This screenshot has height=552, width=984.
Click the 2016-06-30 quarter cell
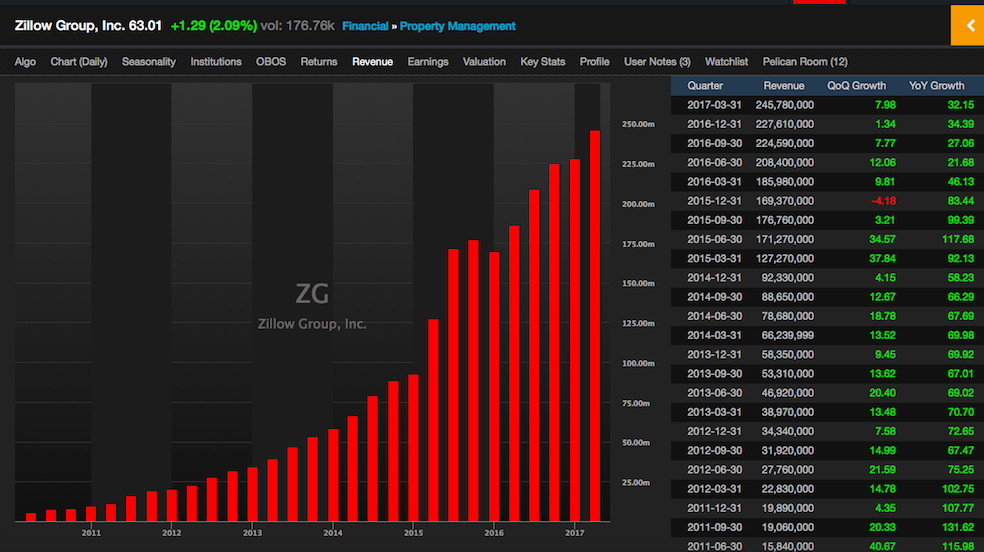(714, 162)
